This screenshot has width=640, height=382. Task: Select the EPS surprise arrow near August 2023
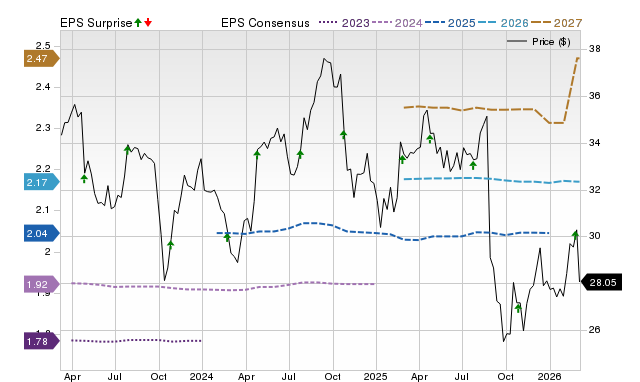(x=127, y=150)
